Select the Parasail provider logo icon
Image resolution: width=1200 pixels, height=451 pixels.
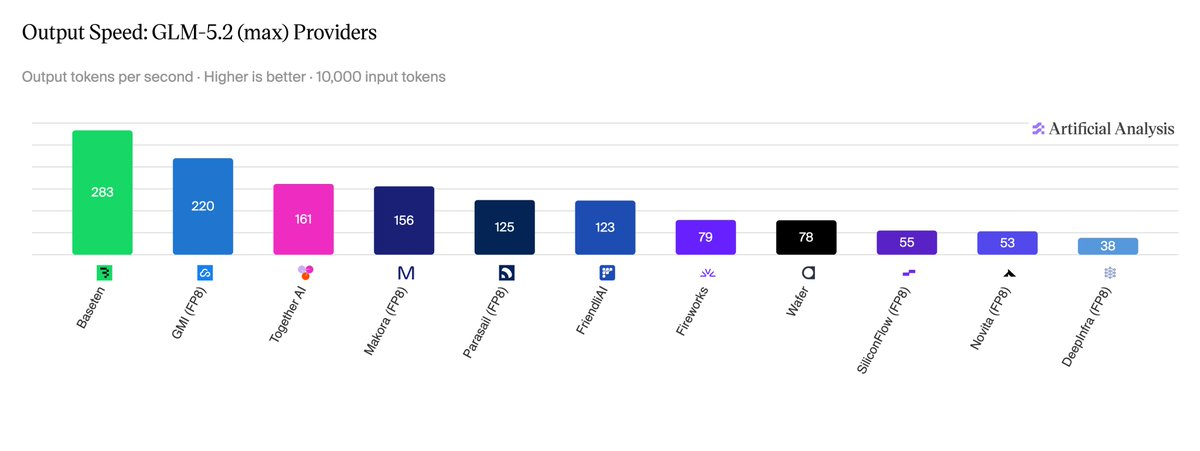pos(505,272)
